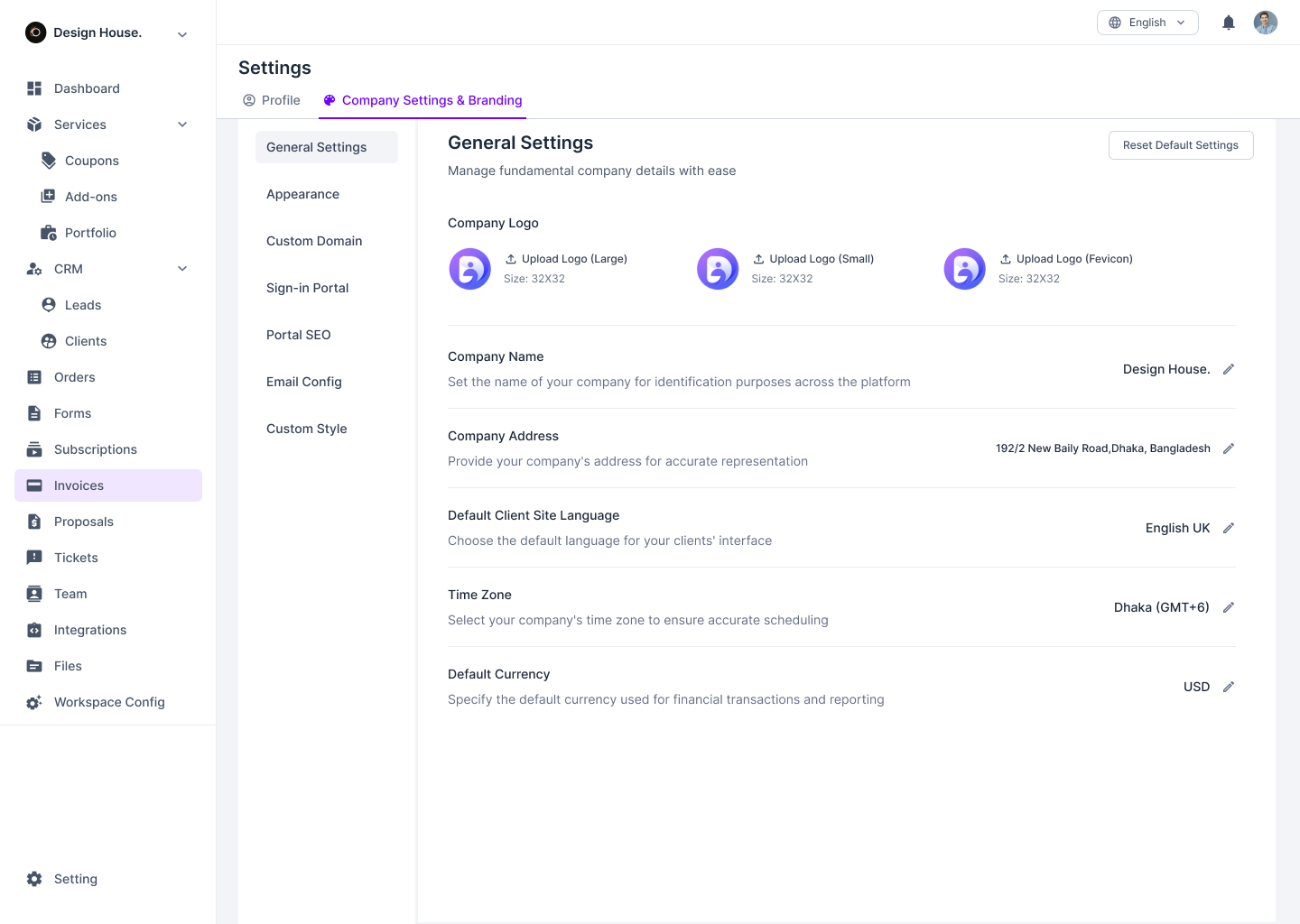
Task: Click the Orders sidebar icon
Action: (34, 377)
